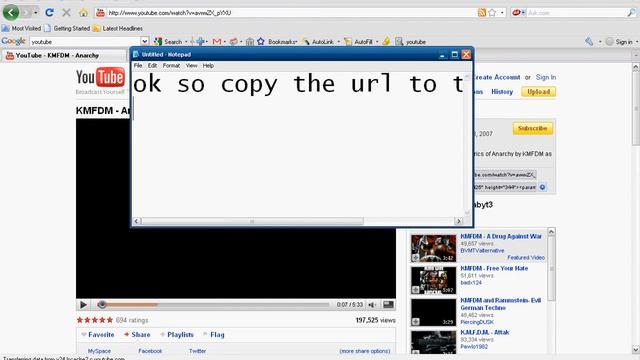640x360 pixels.
Task: Reload the page with the refresh icon
Action: point(49,13)
